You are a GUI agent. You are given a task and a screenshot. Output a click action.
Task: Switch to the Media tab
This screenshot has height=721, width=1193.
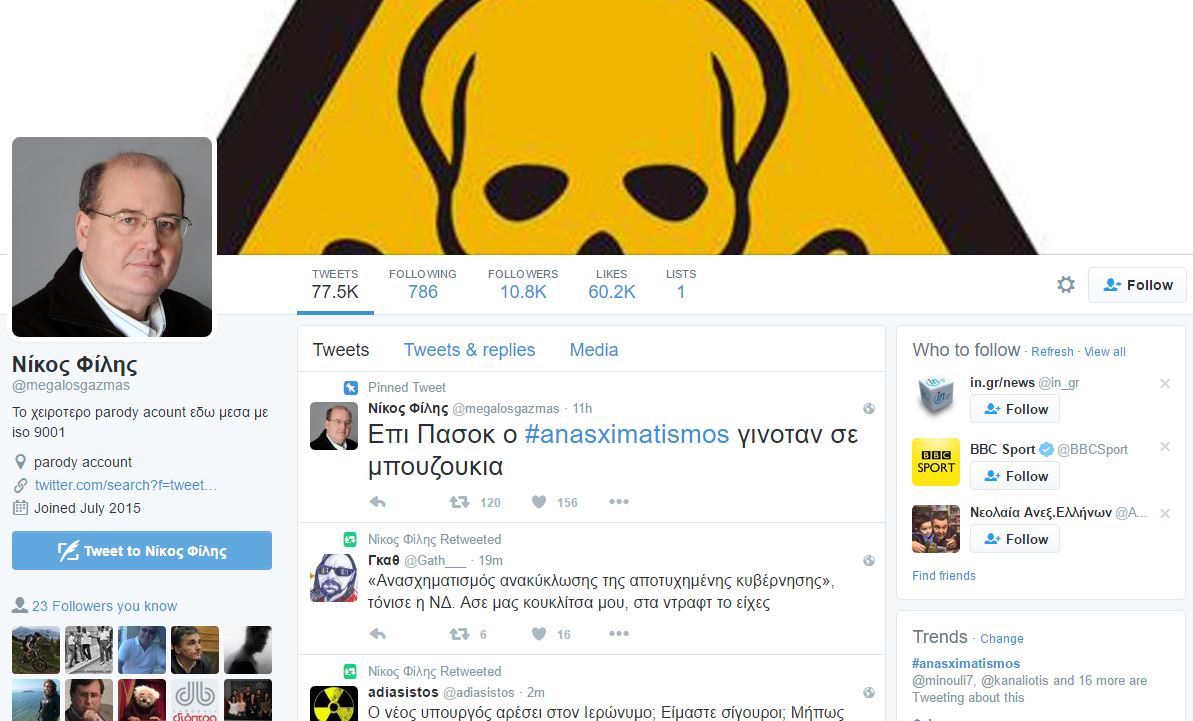(x=593, y=350)
